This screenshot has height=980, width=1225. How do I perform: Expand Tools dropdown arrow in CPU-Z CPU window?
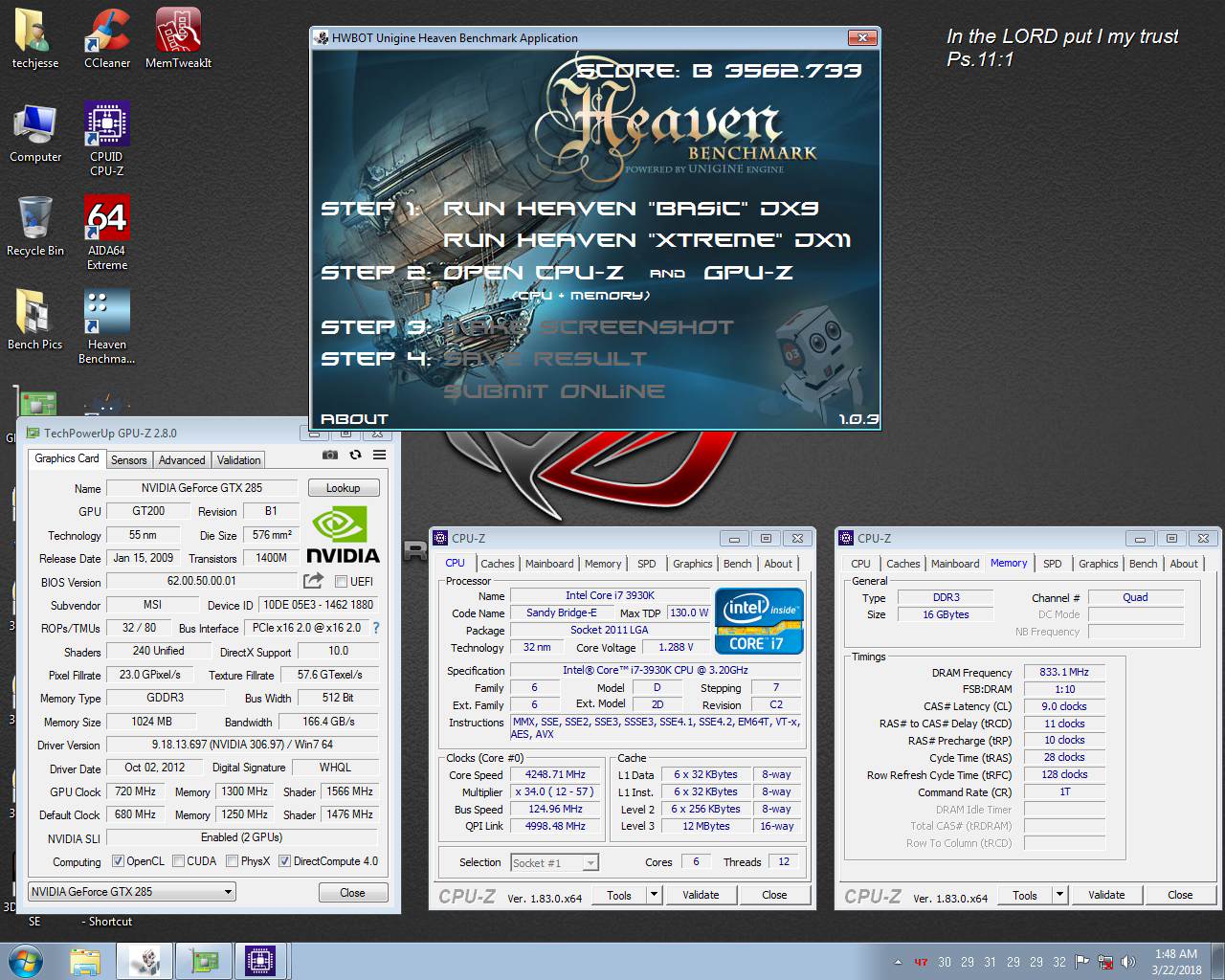655,895
